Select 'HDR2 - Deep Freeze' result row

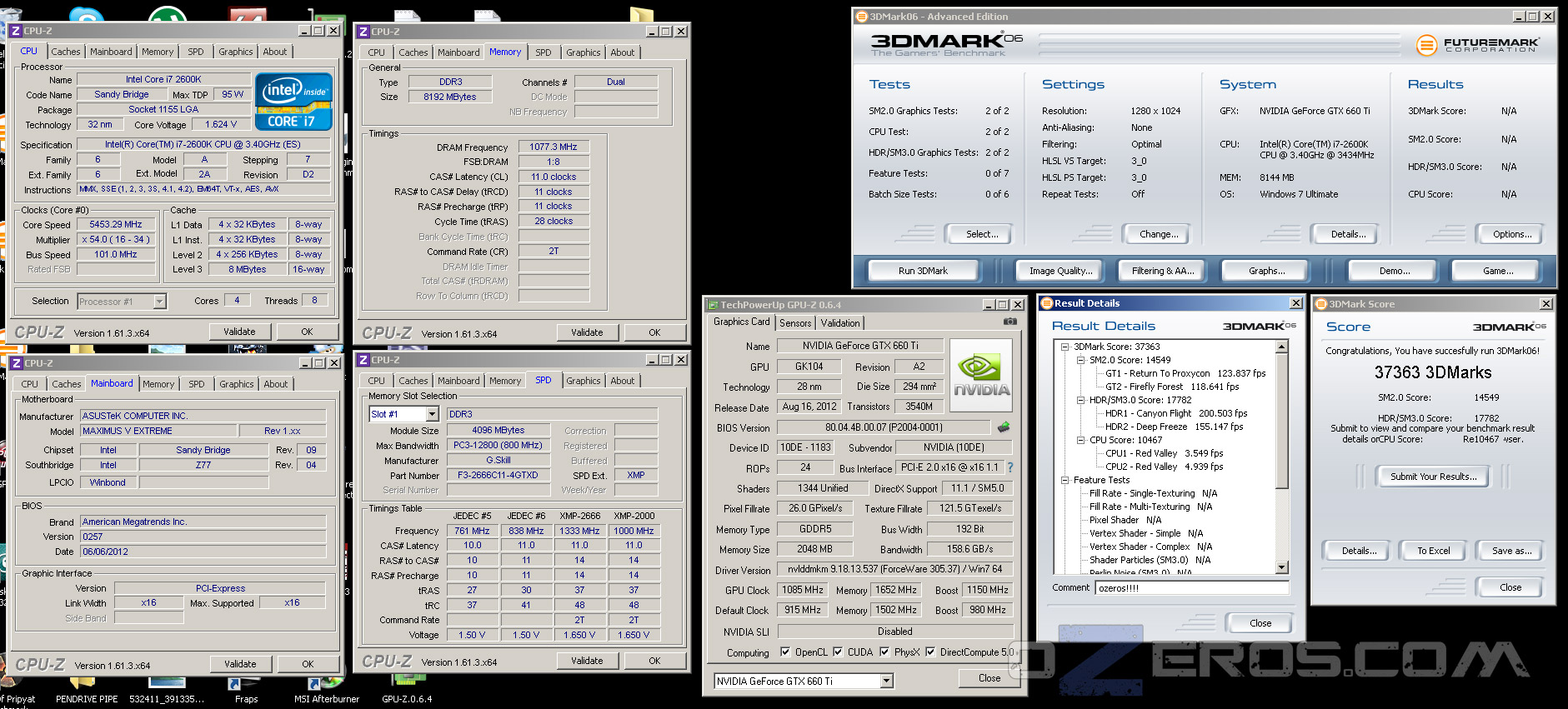click(x=1174, y=427)
